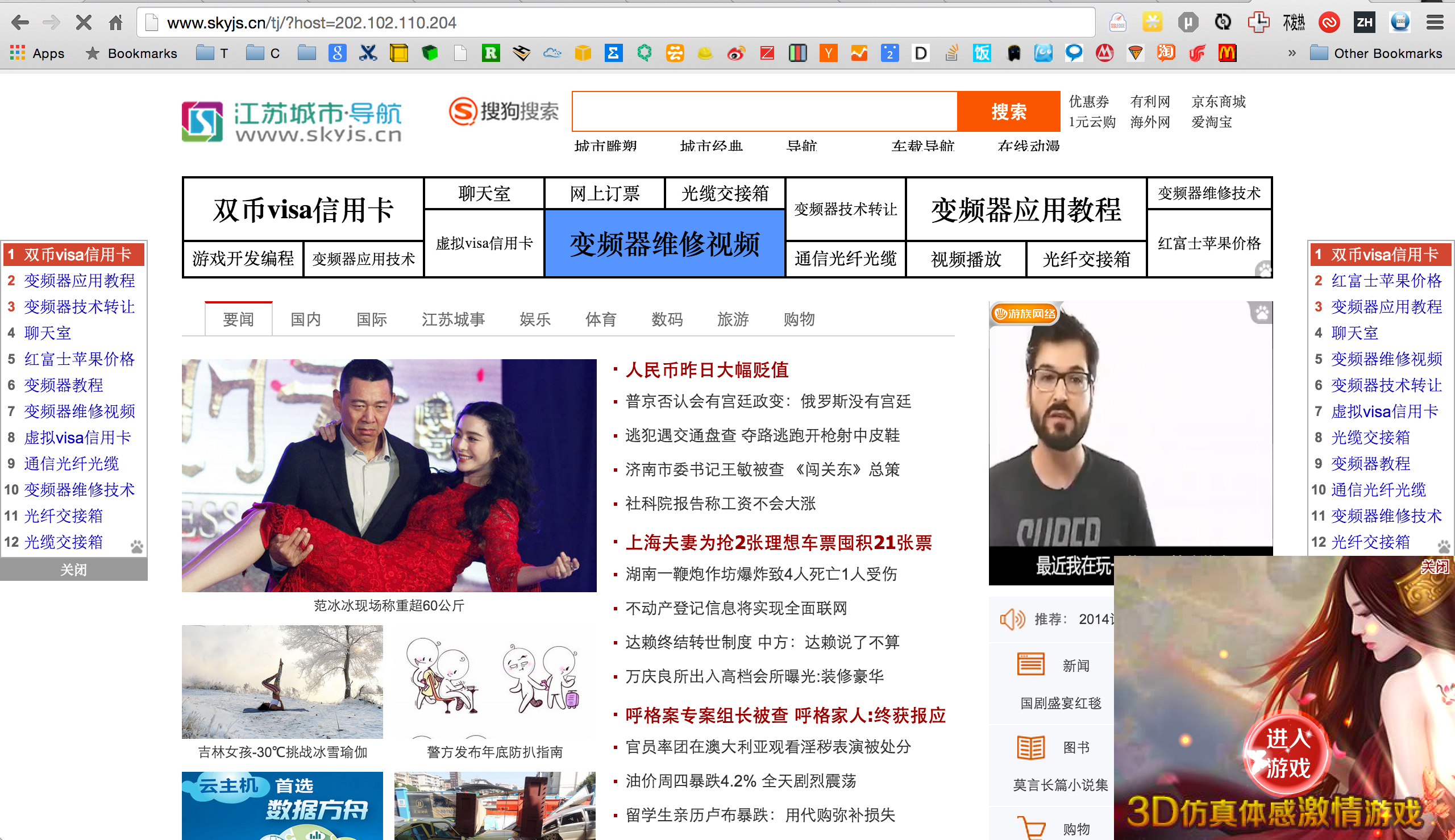Stop loading the page
Viewport: 1455px width, 840px height.
click(84, 23)
